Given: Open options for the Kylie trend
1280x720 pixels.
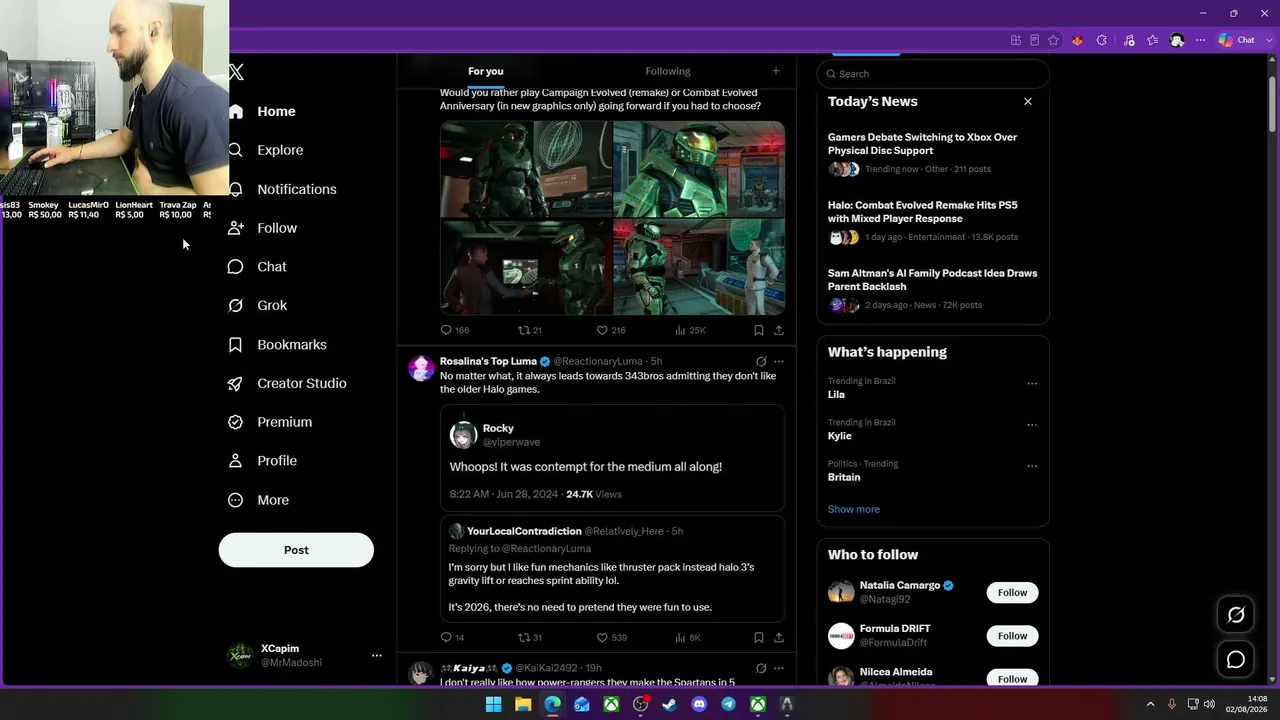Looking at the screenshot, I should pyautogui.click(x=1032, y=424).
